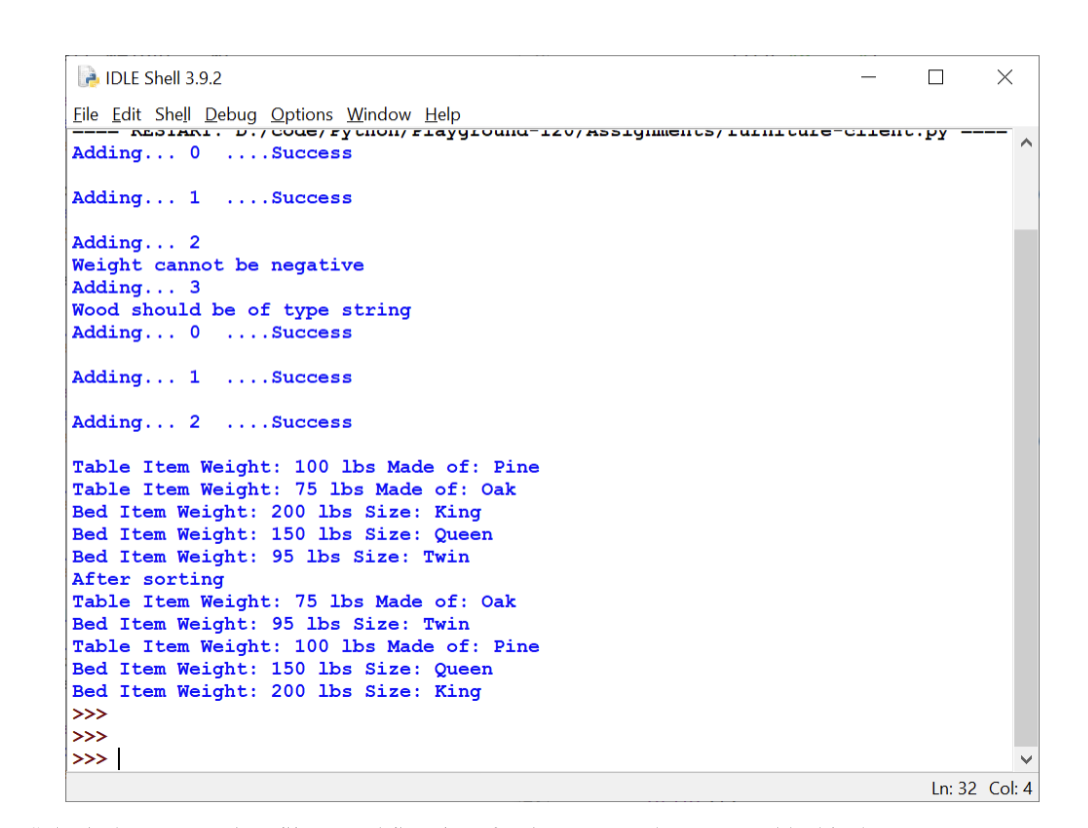This screenshot has width=1088, height=828.
Task: Place the cursor at the active shell prompt
Action: pos(118,758)
